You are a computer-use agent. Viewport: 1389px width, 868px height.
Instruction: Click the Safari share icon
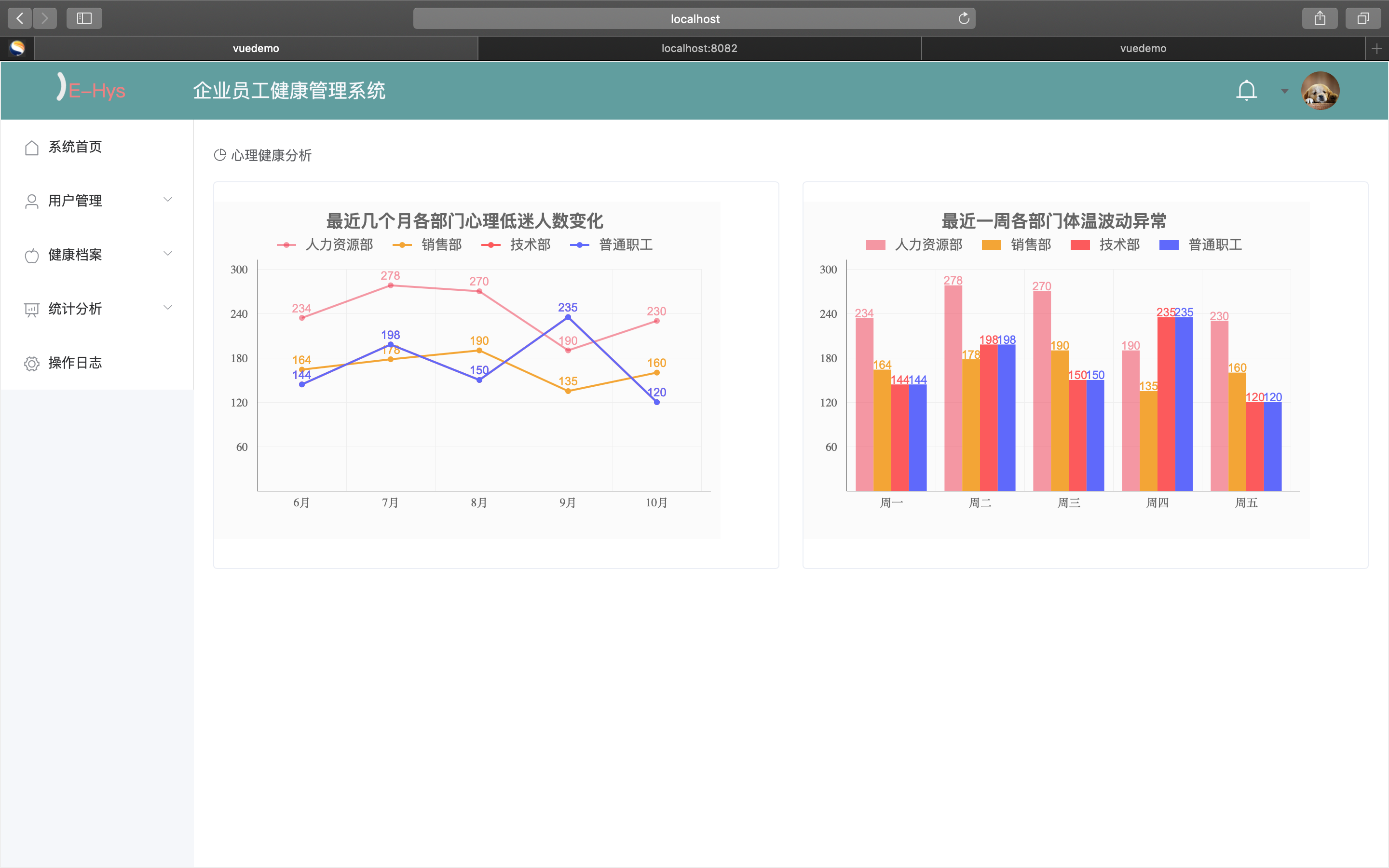[x=1320, y=18]
